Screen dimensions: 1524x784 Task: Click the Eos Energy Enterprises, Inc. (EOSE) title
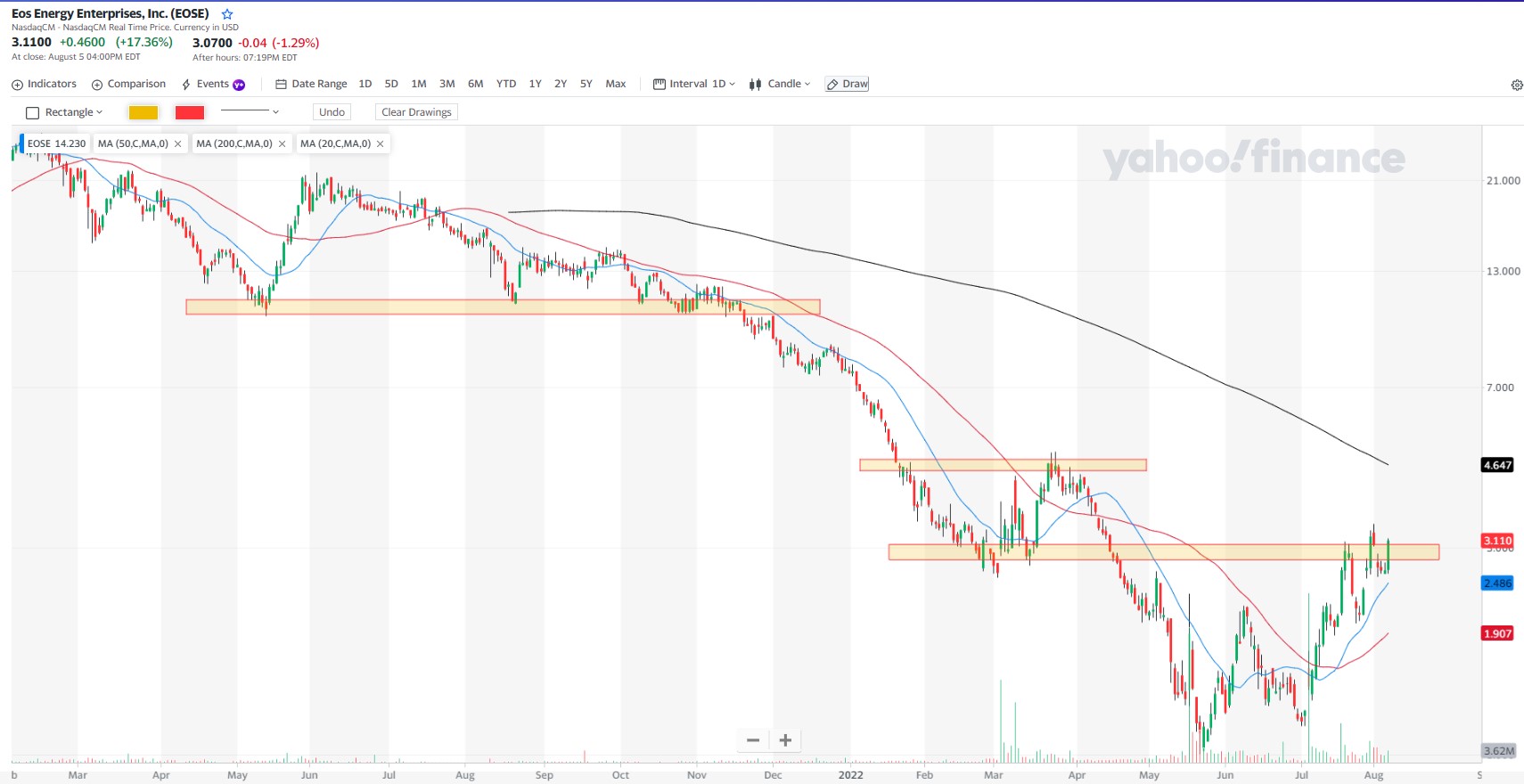(x=111, y=13)
